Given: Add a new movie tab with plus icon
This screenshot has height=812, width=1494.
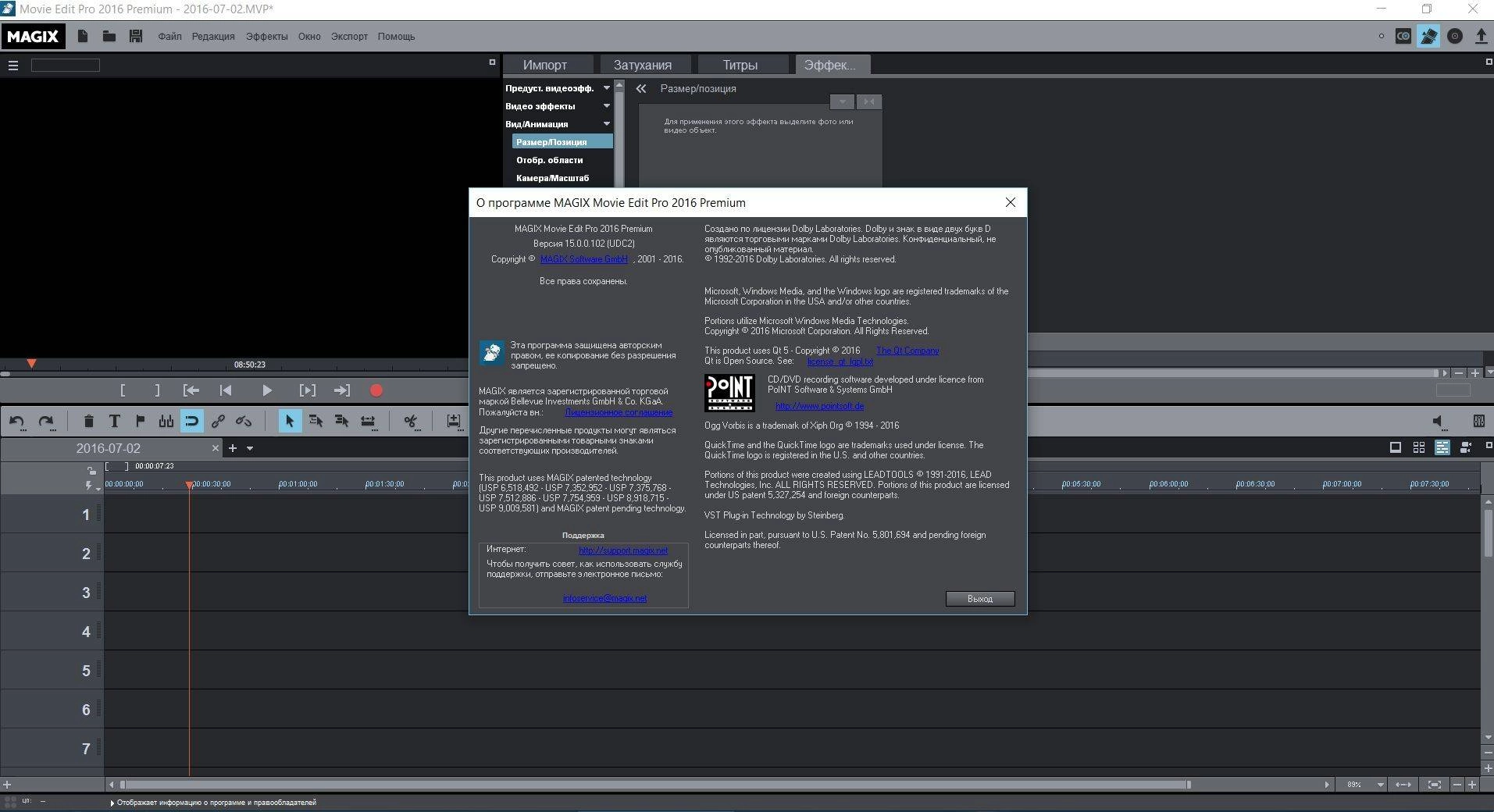Looking at the screenshot, I should (x=232, y=448).
